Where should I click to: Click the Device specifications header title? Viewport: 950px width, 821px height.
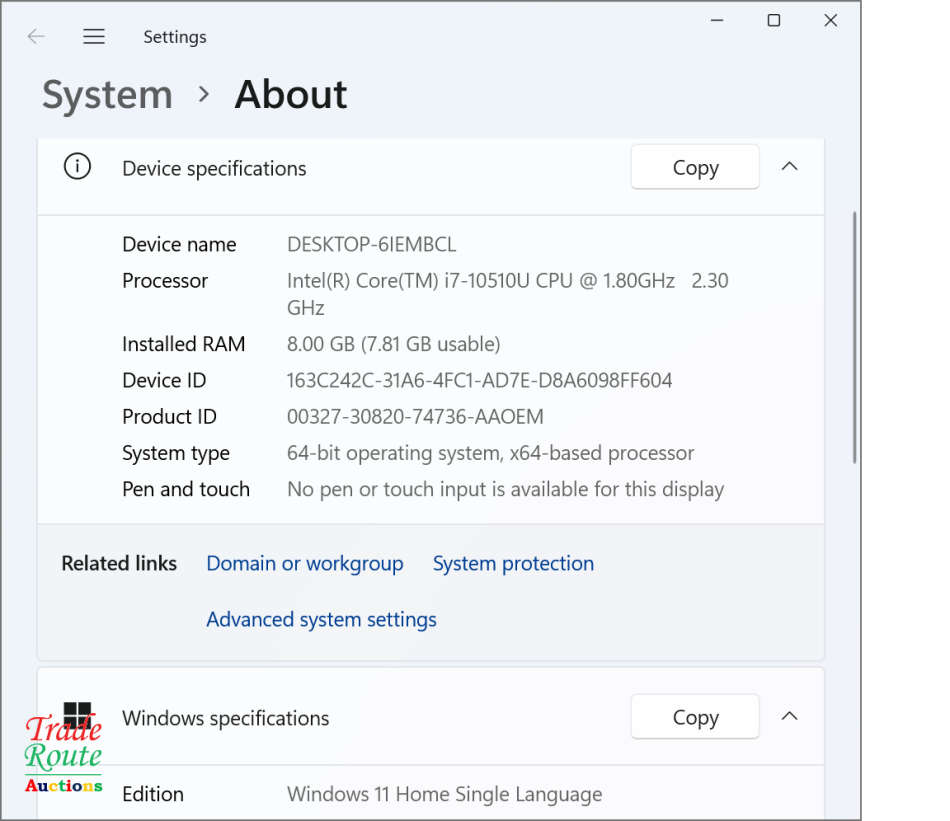pos(214,169)
